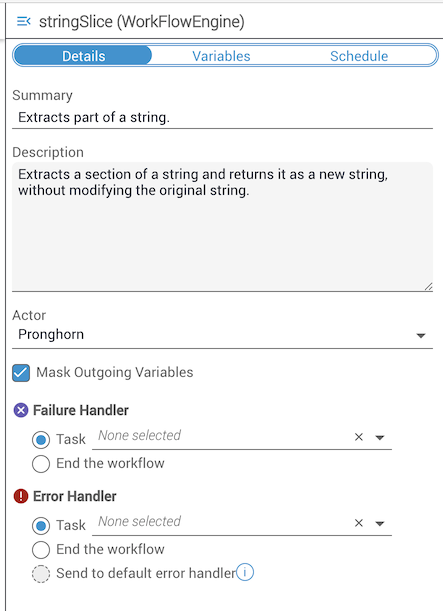Screen dimensions: 443x611
Task: Choose End the workflow under Failure Handler
Action: click(41, 464)
